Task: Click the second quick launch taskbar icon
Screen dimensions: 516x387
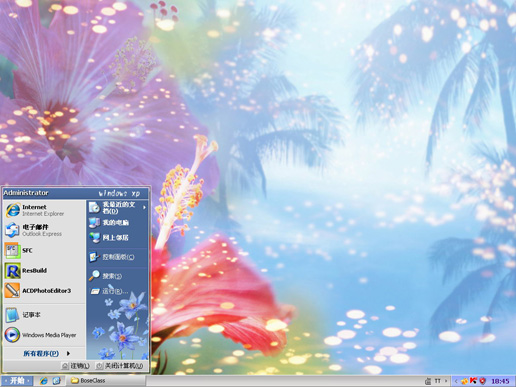Action: (x=57, y=380)
